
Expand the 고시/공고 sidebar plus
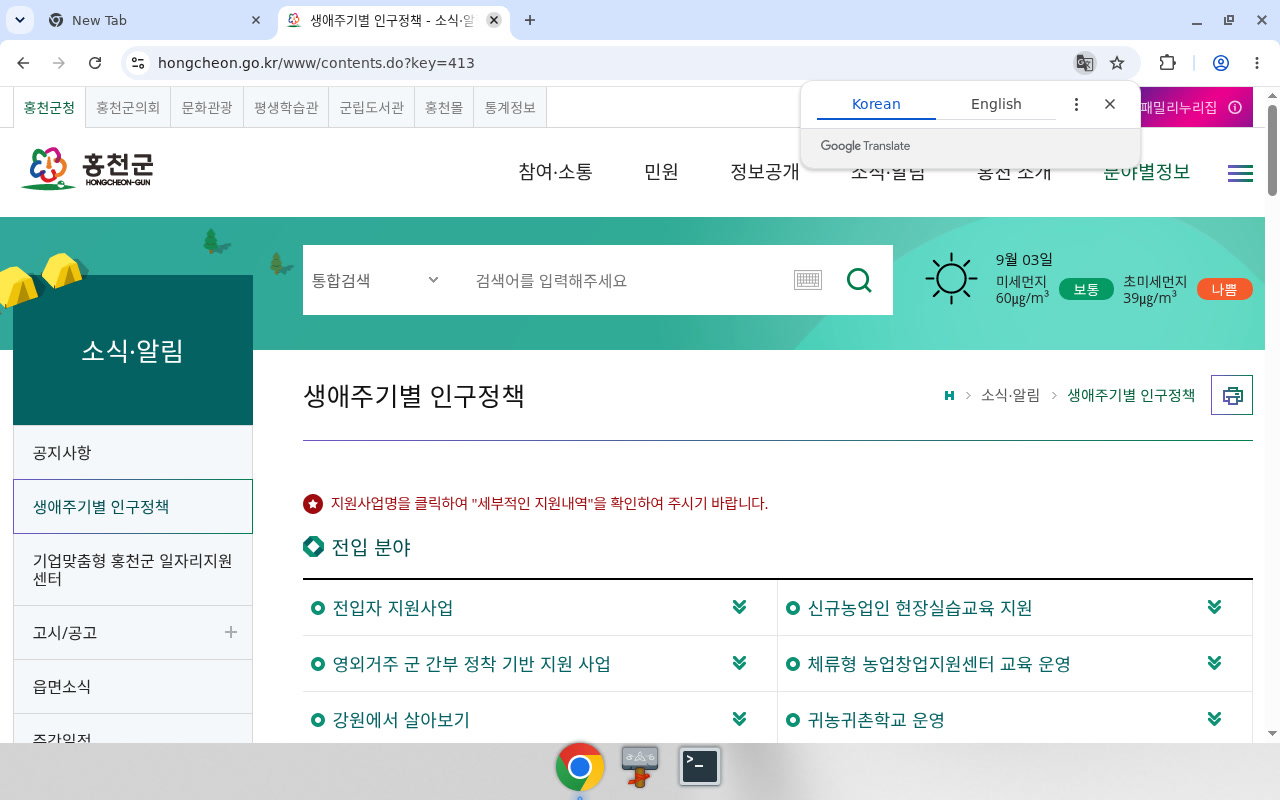(231, 632)
